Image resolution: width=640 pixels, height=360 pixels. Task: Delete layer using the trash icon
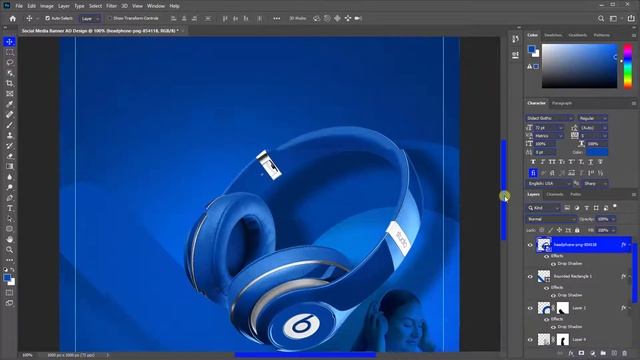[624, 353]
